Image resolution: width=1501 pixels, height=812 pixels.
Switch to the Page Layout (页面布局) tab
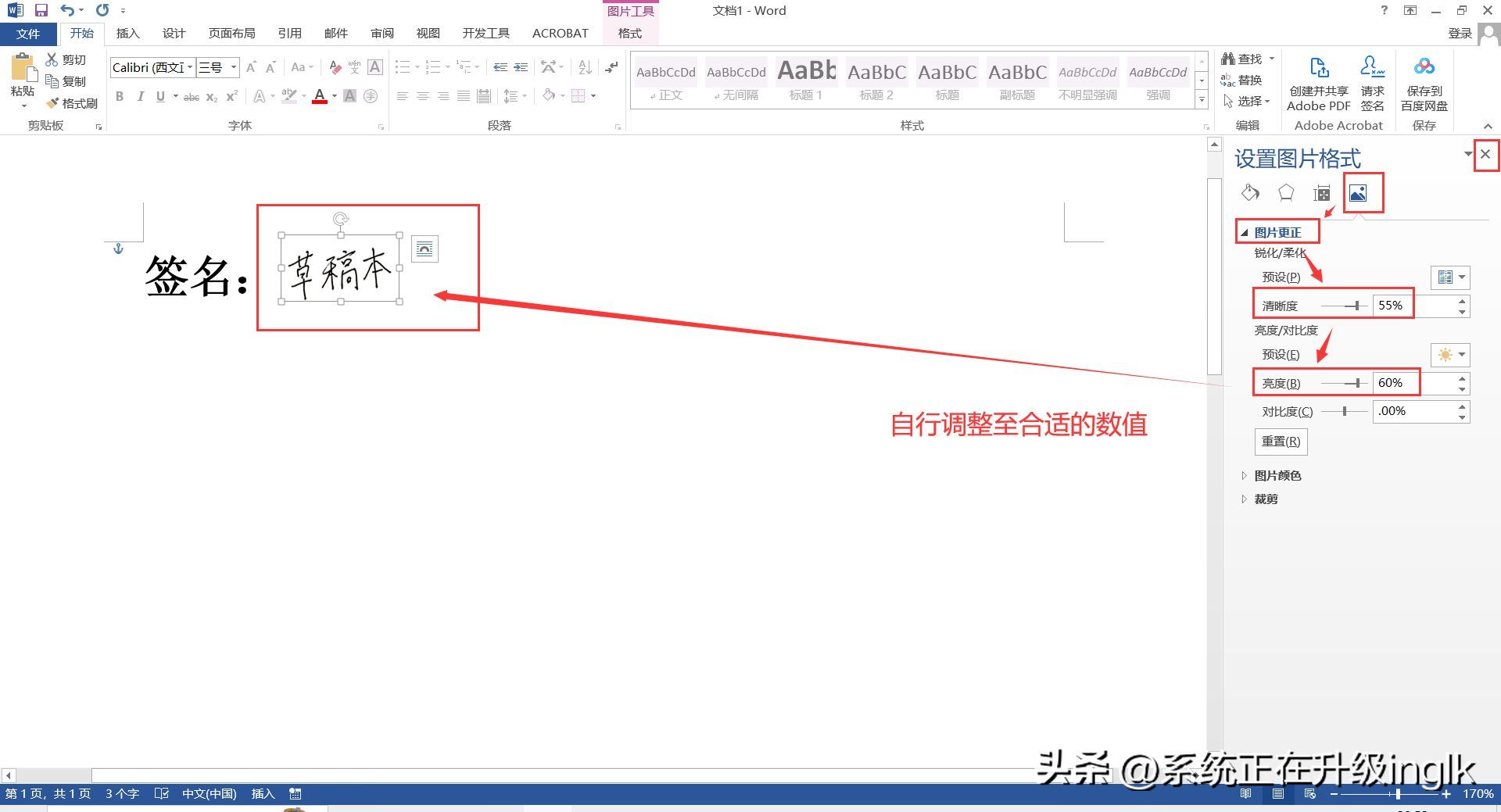click(x=231, y=33)
